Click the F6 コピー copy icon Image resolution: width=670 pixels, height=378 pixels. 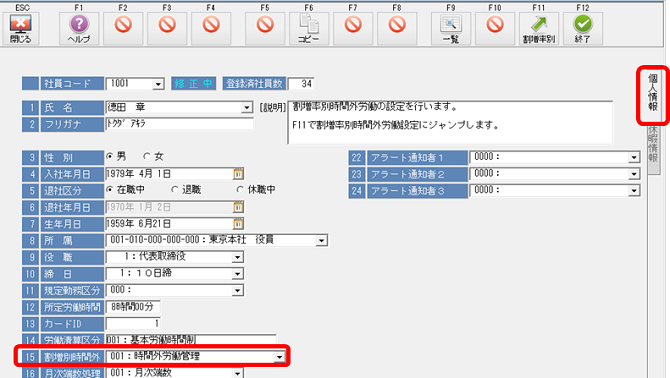[309, 28]
